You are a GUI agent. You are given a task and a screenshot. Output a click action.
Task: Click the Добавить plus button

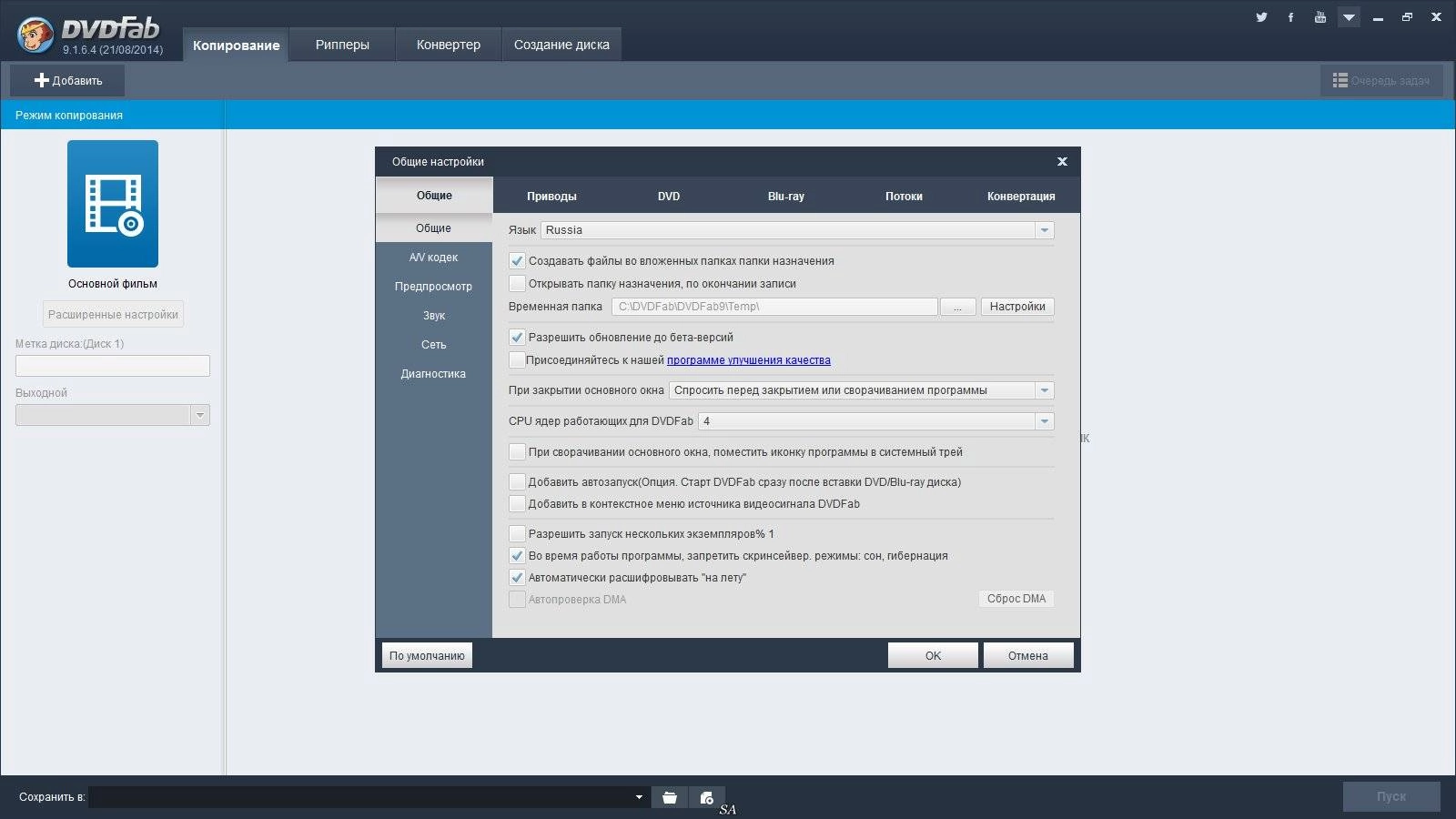67,80
